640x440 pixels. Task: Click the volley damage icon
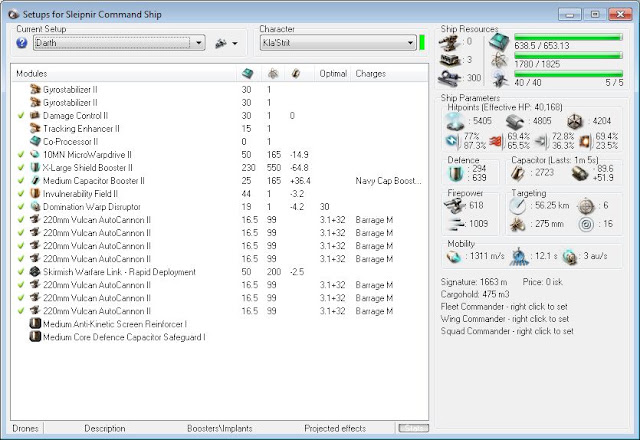[x=456, y=224]
